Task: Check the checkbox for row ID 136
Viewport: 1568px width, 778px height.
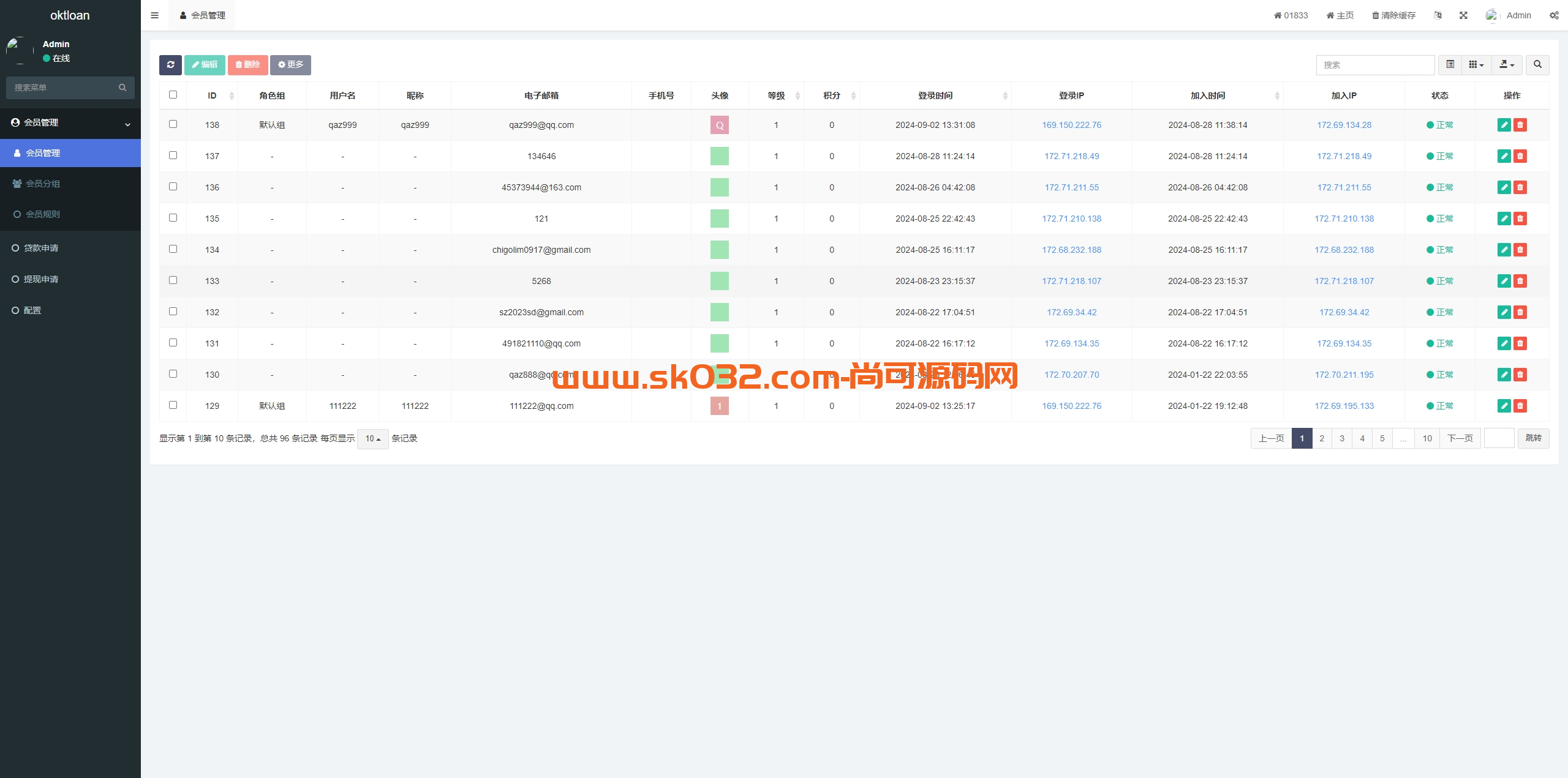Action: click(x=173, y=187)
